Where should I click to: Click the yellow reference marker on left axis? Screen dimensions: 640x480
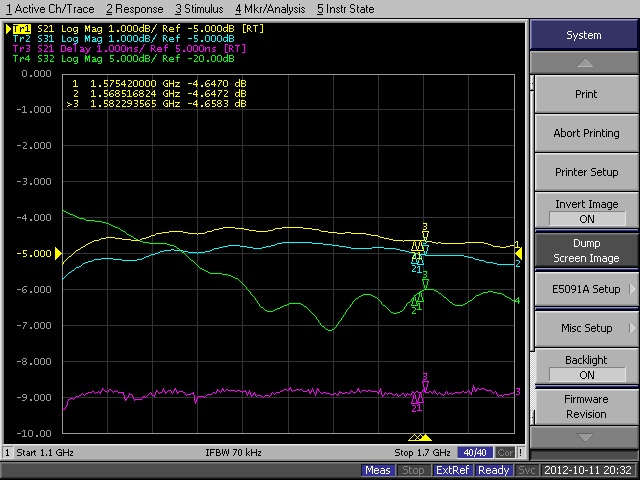pyautogui.click(x=58, y=253)
